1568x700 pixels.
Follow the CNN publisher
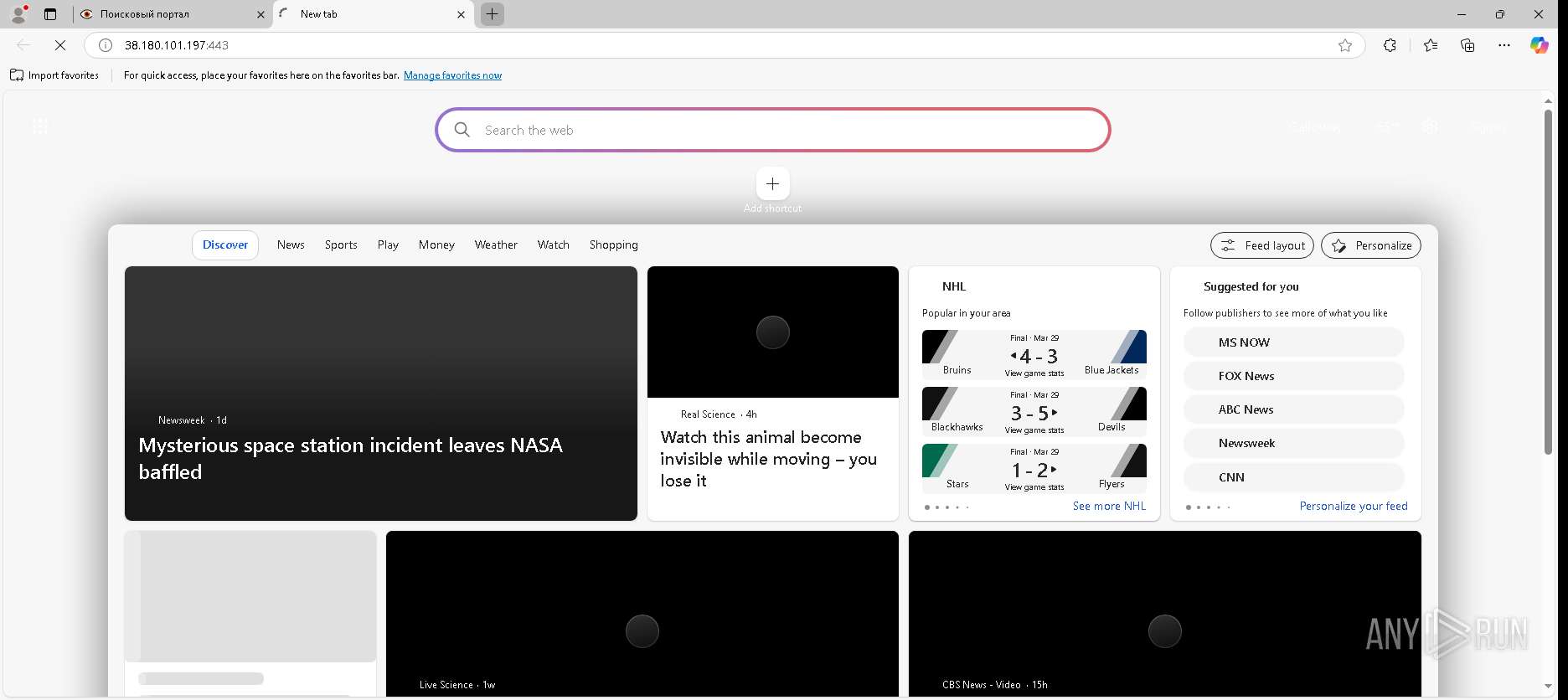(x=1293, y=477)
